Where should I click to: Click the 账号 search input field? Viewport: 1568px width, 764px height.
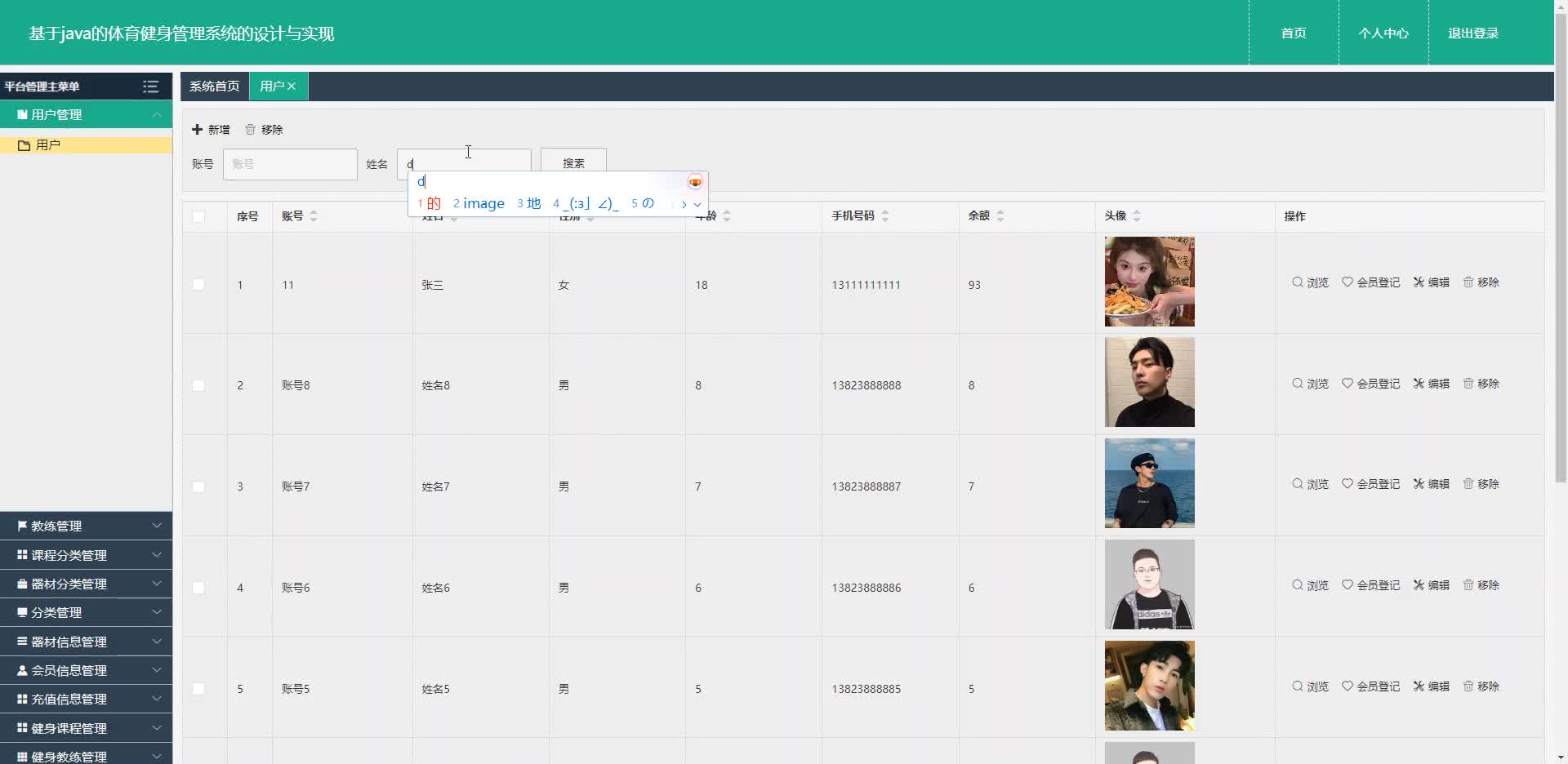[x=290, y=164]
